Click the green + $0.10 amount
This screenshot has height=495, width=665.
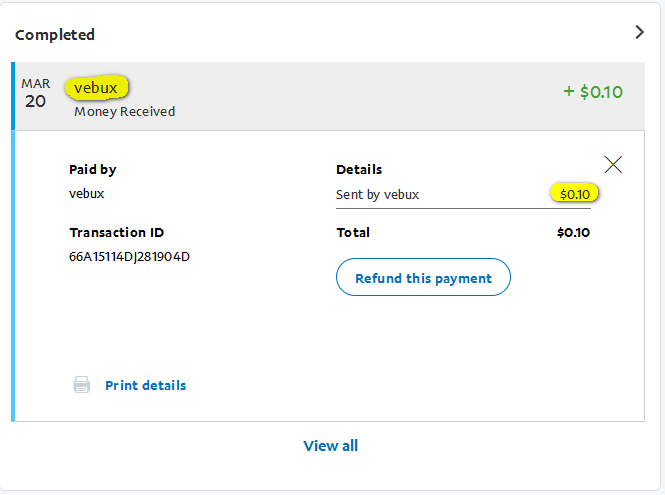coord(593,92)
